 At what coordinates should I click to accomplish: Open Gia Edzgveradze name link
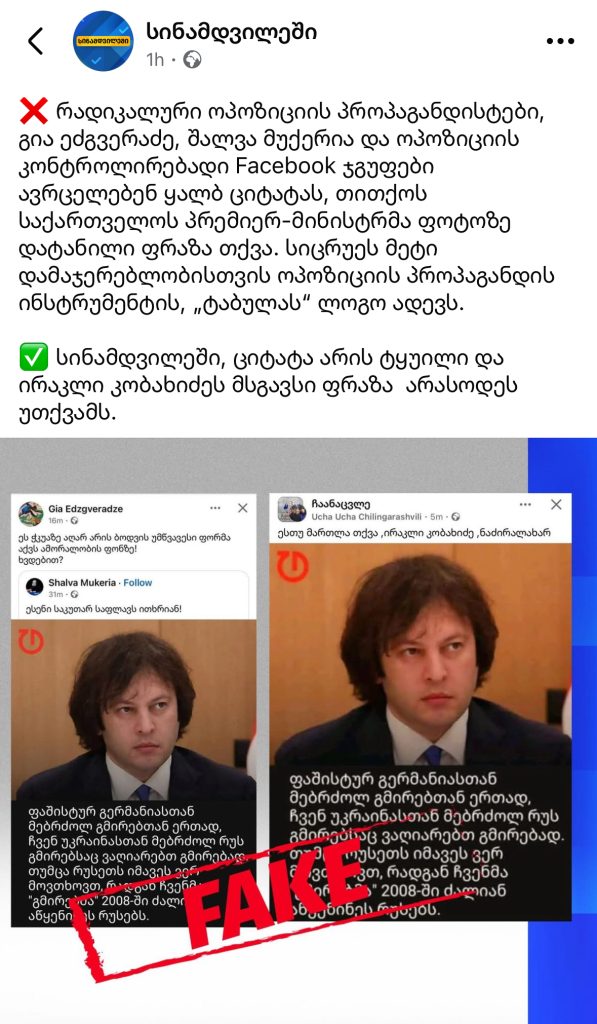86,509
